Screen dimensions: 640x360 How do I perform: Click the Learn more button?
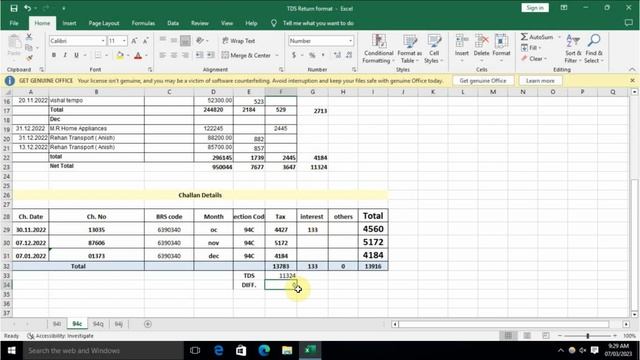pos(540,81)
